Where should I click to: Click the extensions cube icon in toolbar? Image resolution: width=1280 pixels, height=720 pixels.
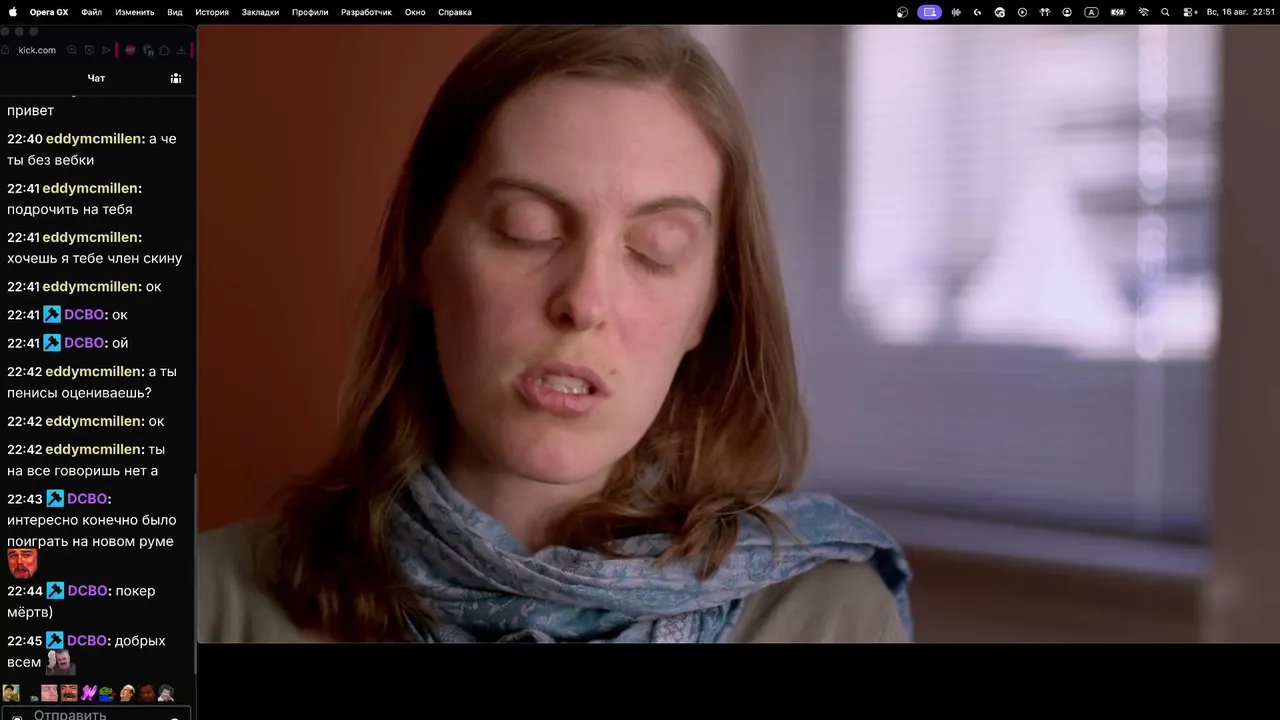[164, 50]
